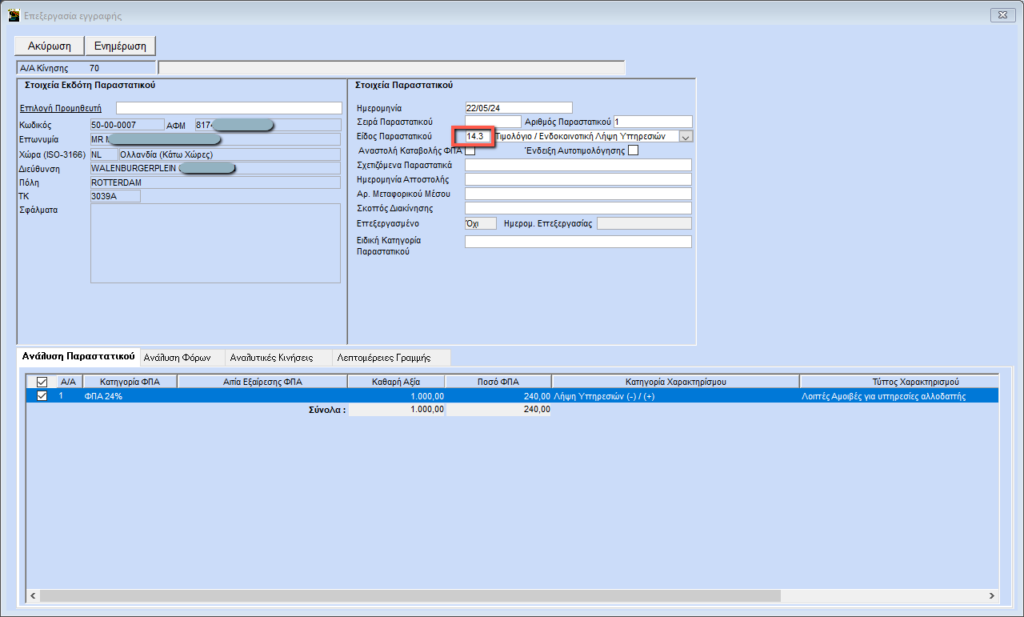Click the 14.3 document type code field

pyautogui.click(x=475, y=136)
